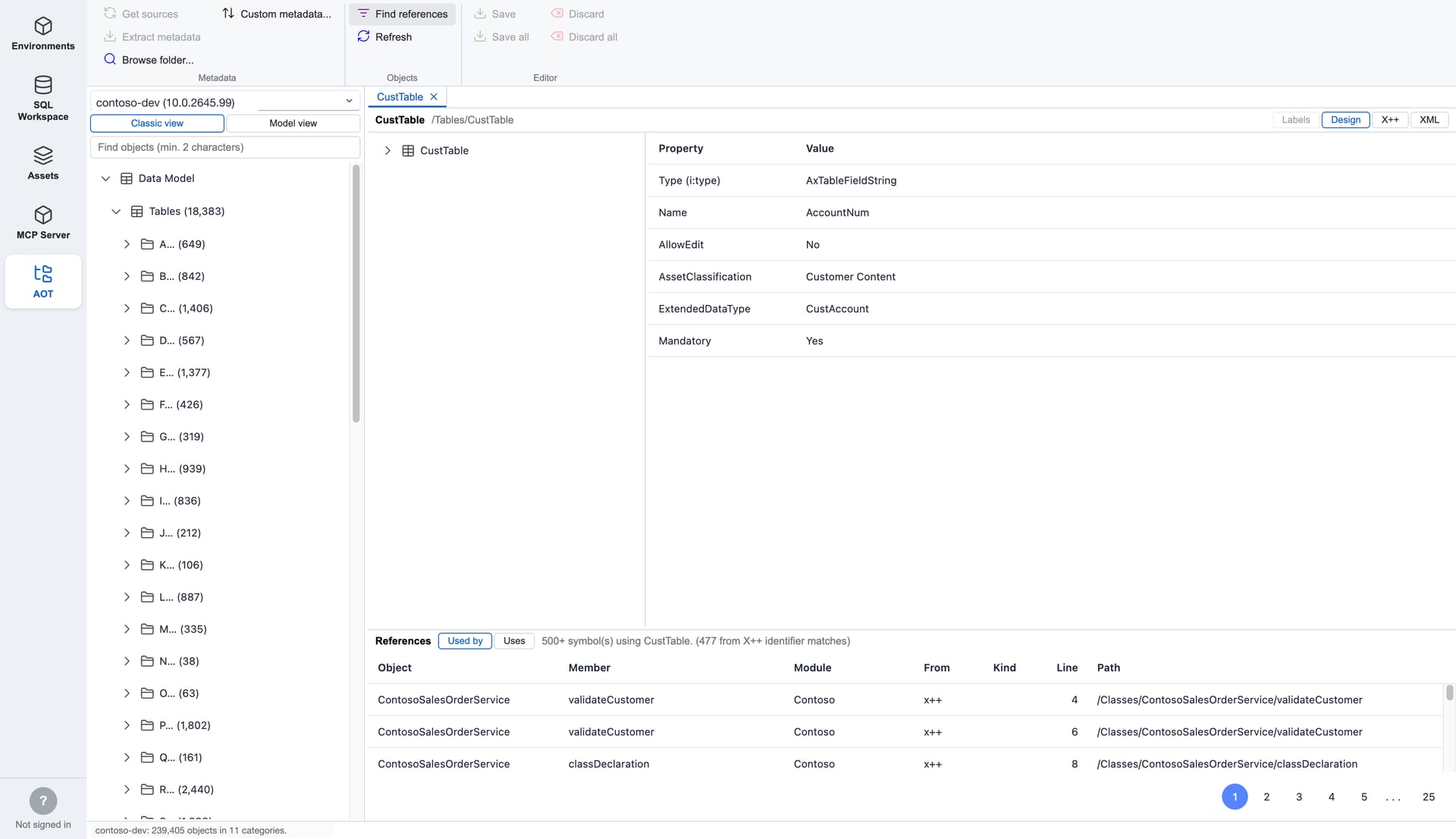Click the Find objects search field
The image size is (1456, 839).
pos(224,147)
